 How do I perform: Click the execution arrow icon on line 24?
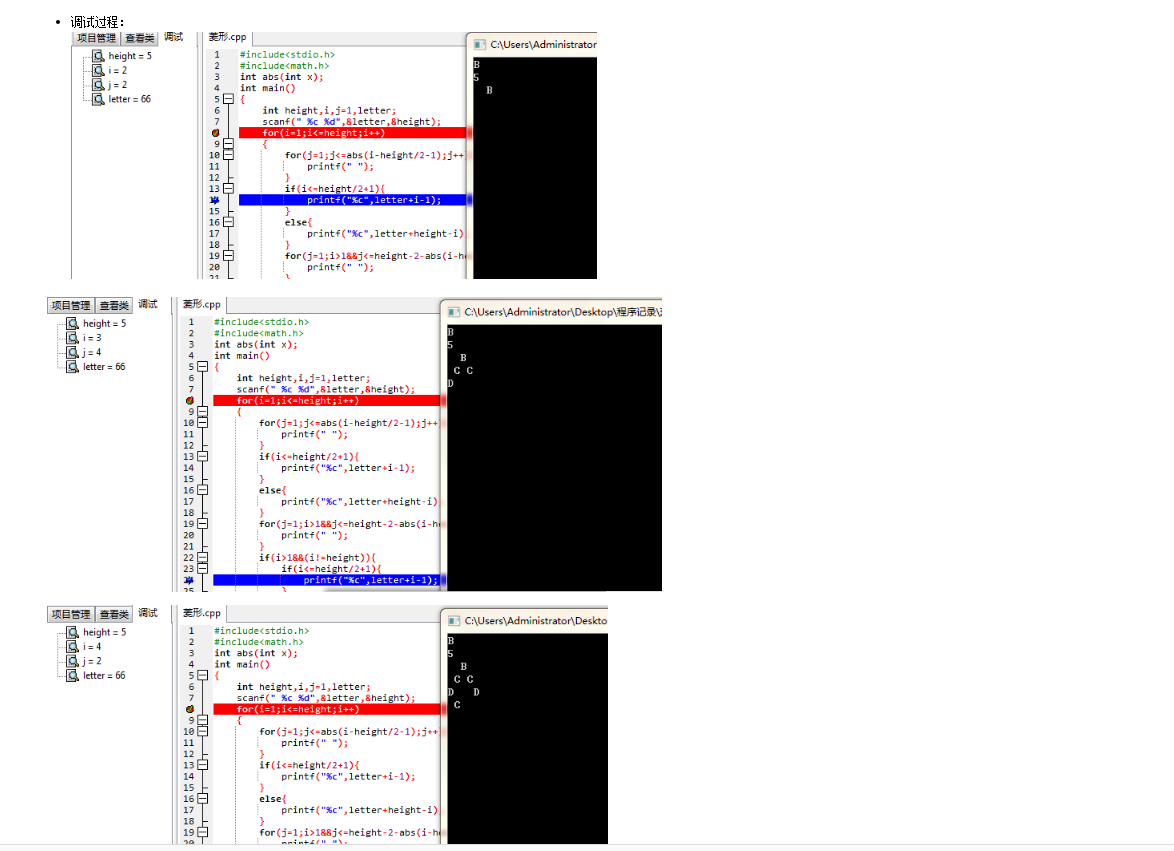tap(190, 579)
